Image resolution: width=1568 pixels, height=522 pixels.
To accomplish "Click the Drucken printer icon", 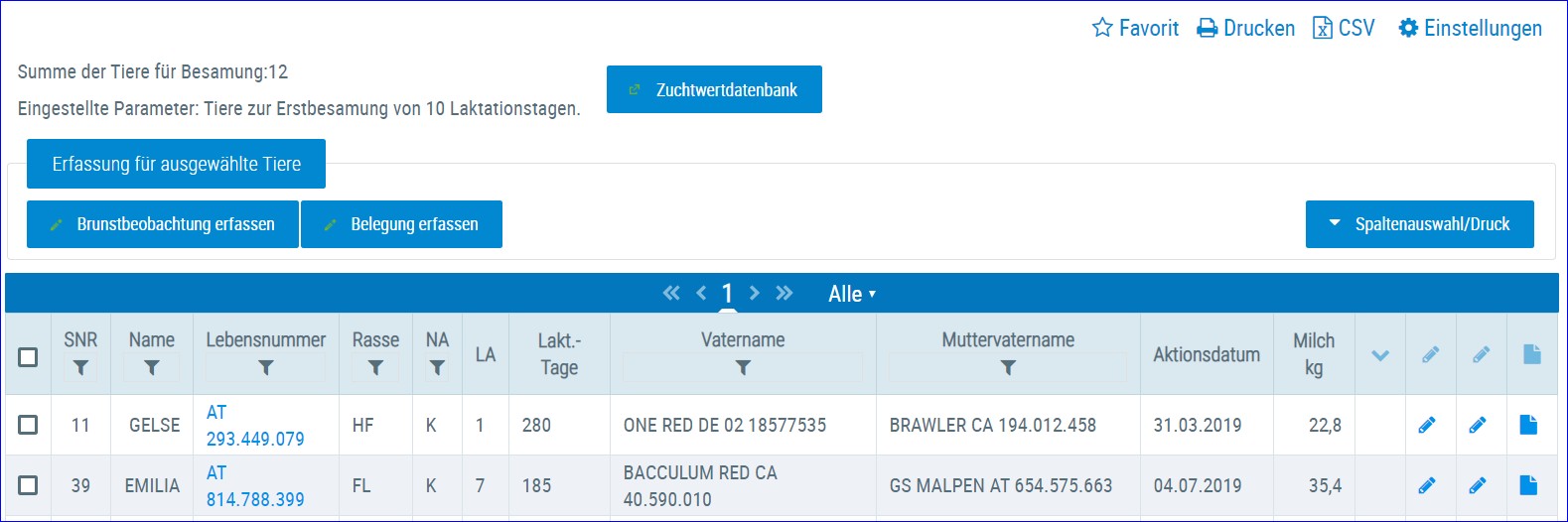I will [1208, 28].
